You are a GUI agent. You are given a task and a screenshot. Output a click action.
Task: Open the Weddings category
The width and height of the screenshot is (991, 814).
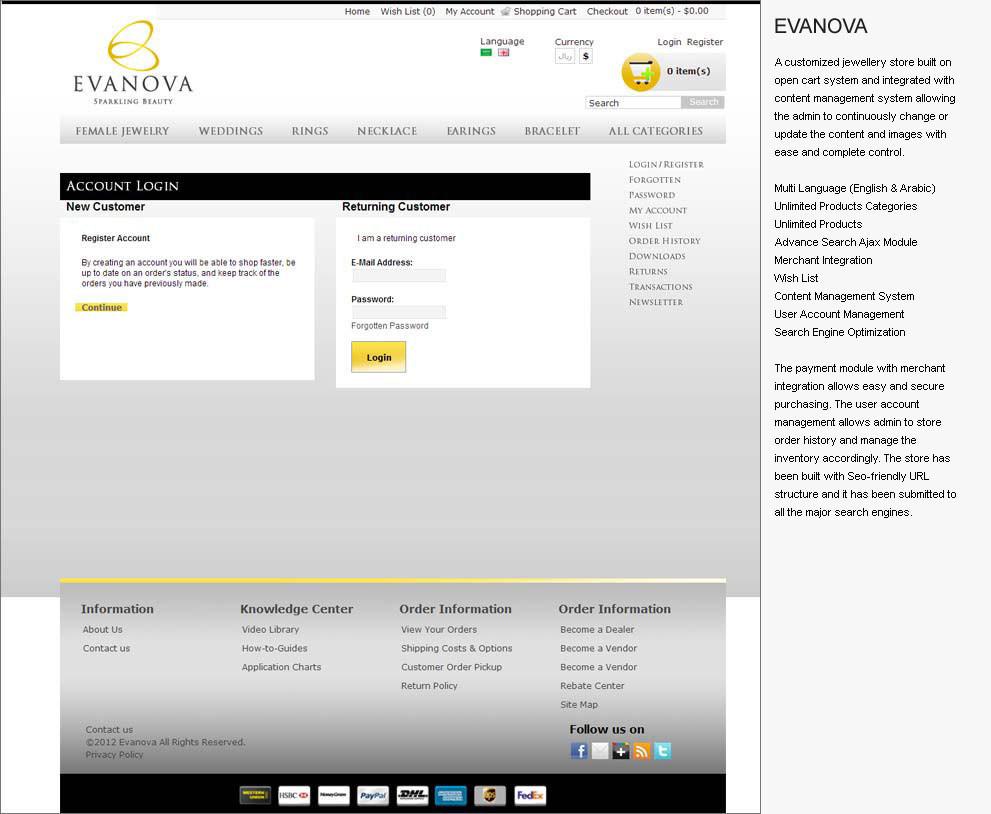click(x=231, y=131)
